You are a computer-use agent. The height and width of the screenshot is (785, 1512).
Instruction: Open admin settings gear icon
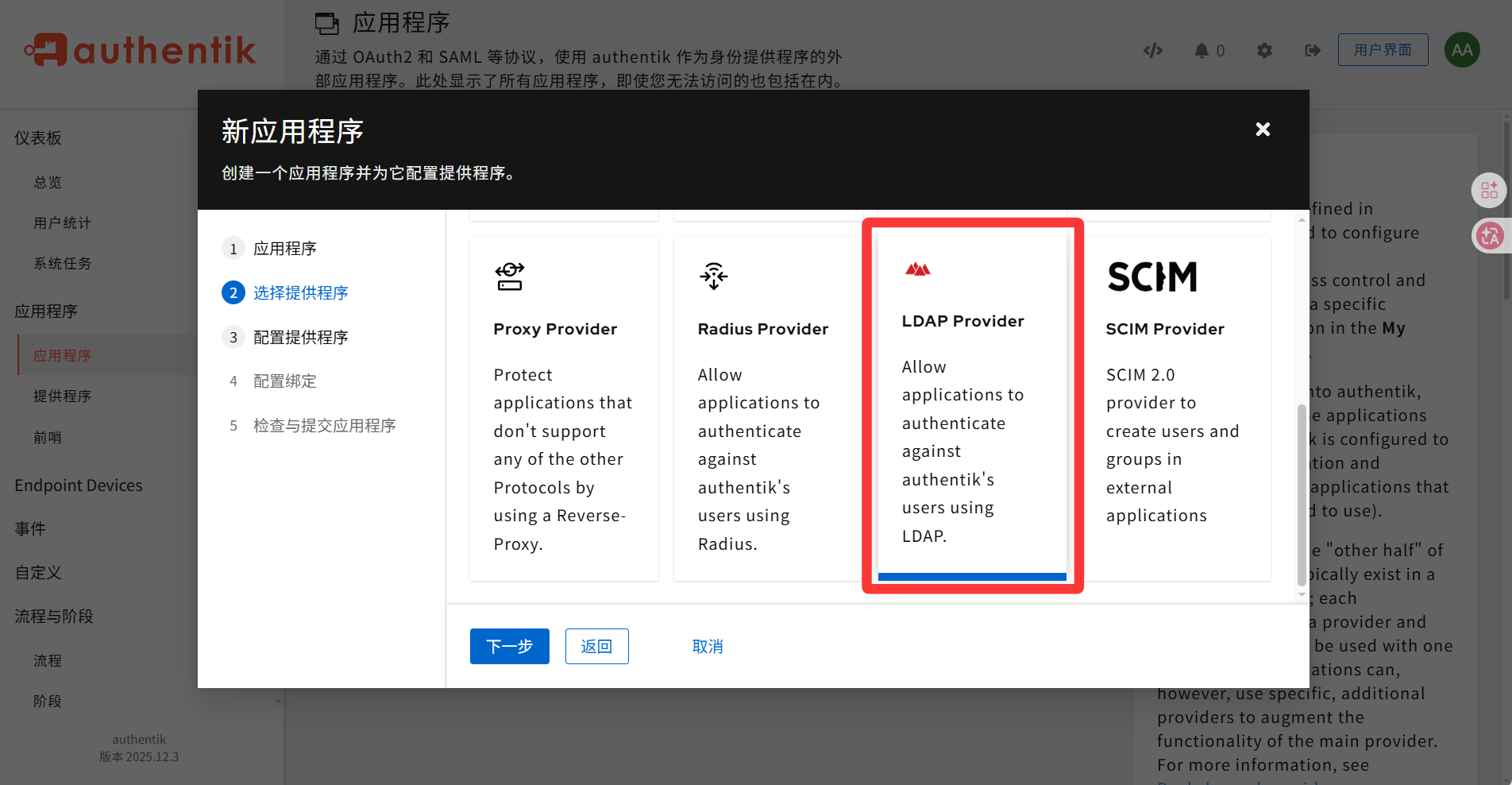[1264, 51]
